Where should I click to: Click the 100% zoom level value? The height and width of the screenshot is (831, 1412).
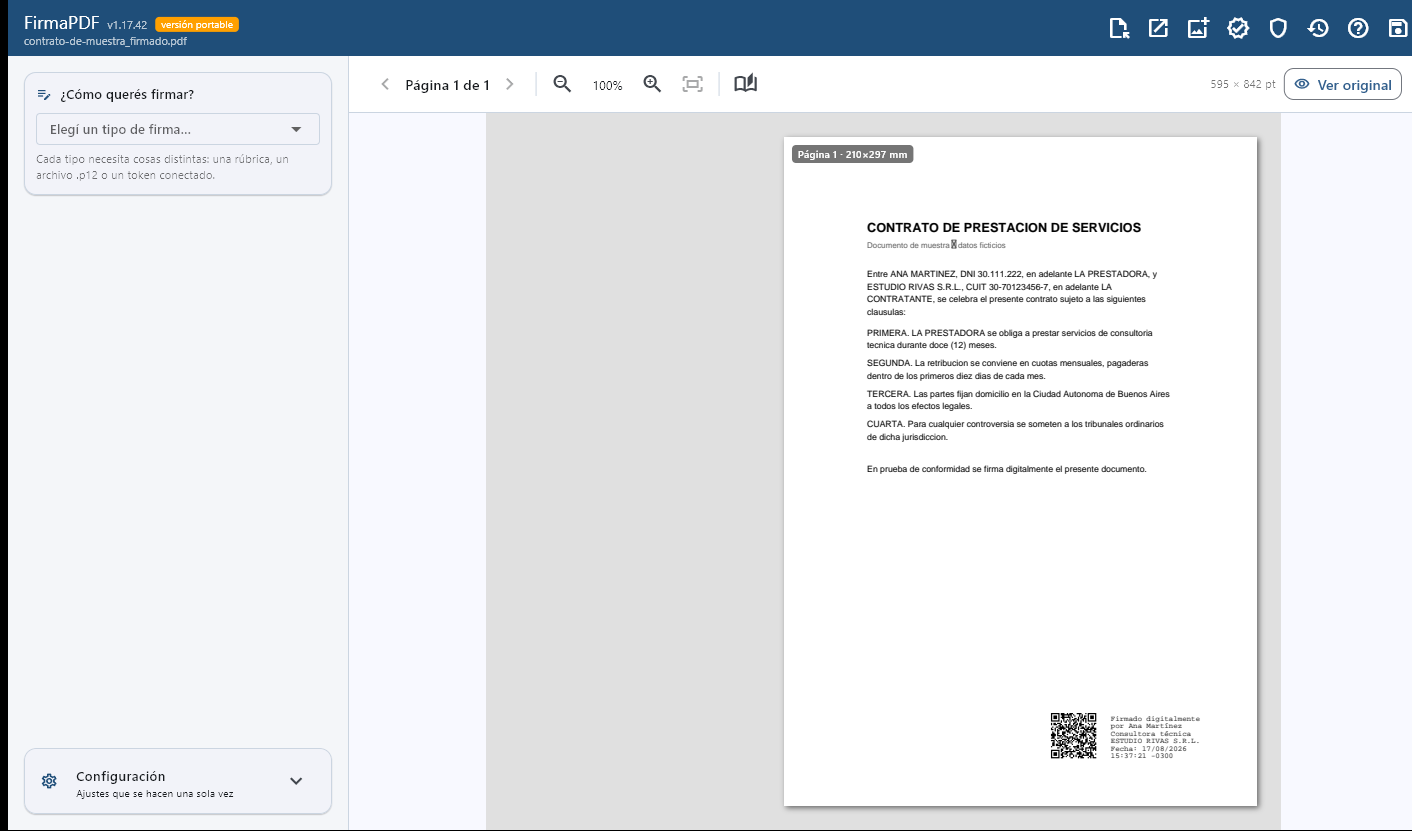(x=607, y=86)
